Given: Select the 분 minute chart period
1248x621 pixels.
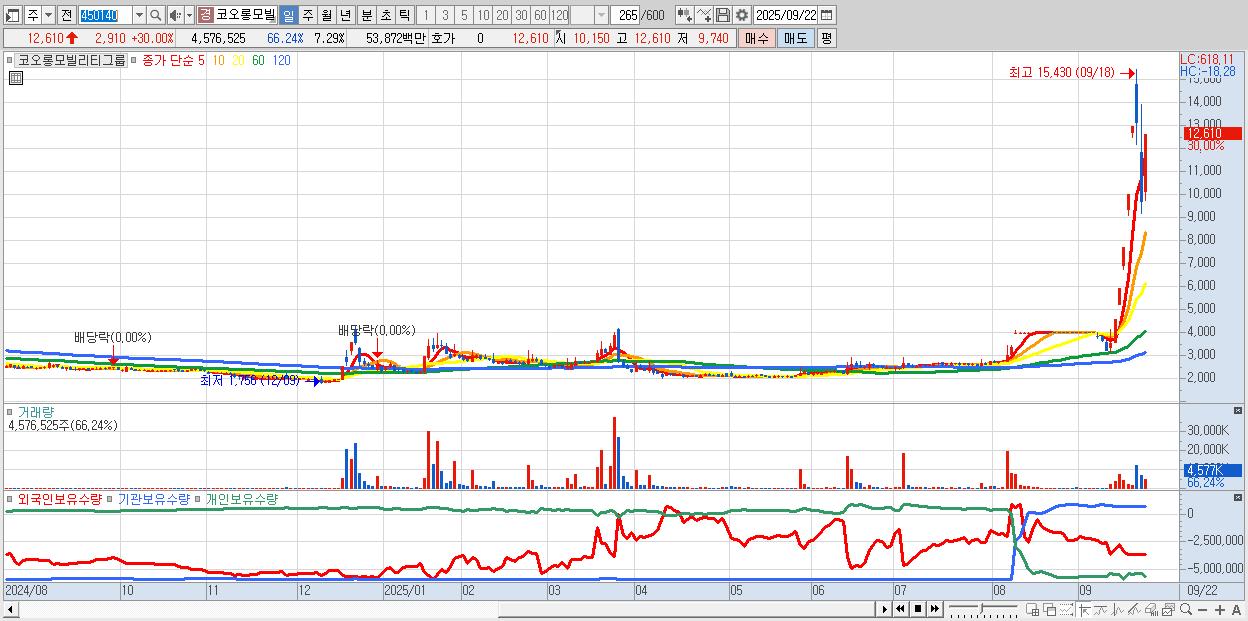Looking at the screenshot, I should click(367, 15).
